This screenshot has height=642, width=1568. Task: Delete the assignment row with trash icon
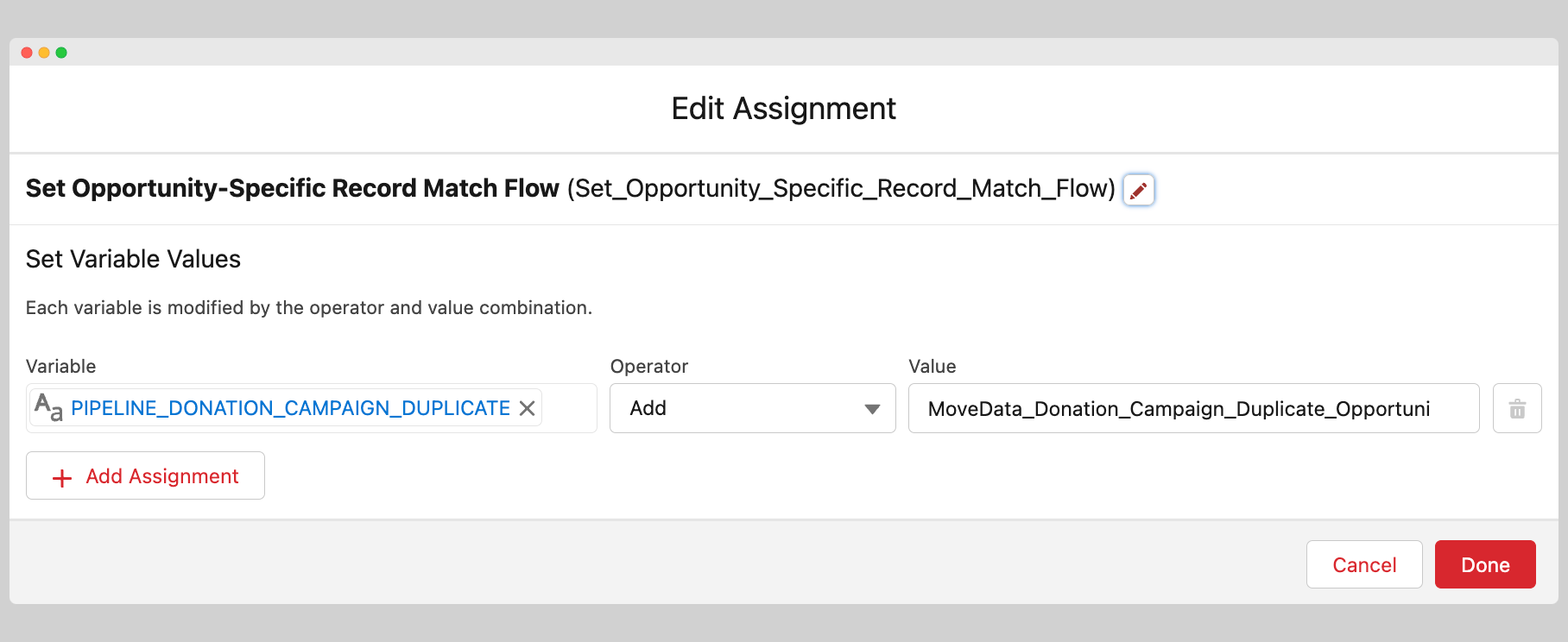(1516, 408)
